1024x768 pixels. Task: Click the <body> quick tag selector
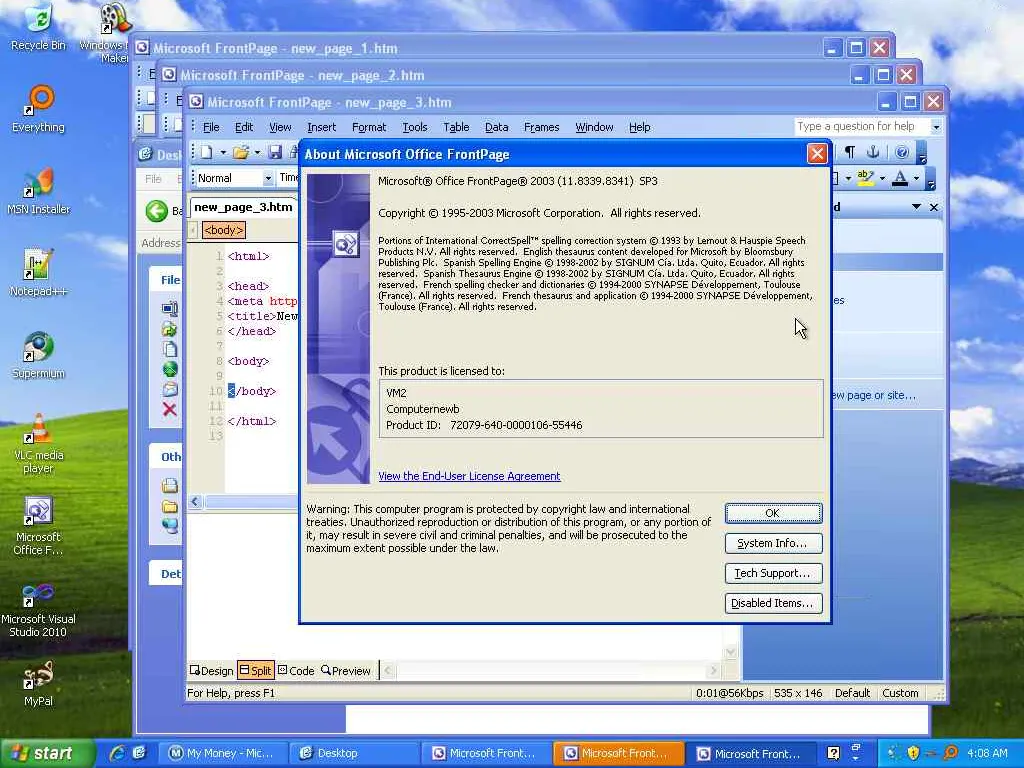coord(223,230)
